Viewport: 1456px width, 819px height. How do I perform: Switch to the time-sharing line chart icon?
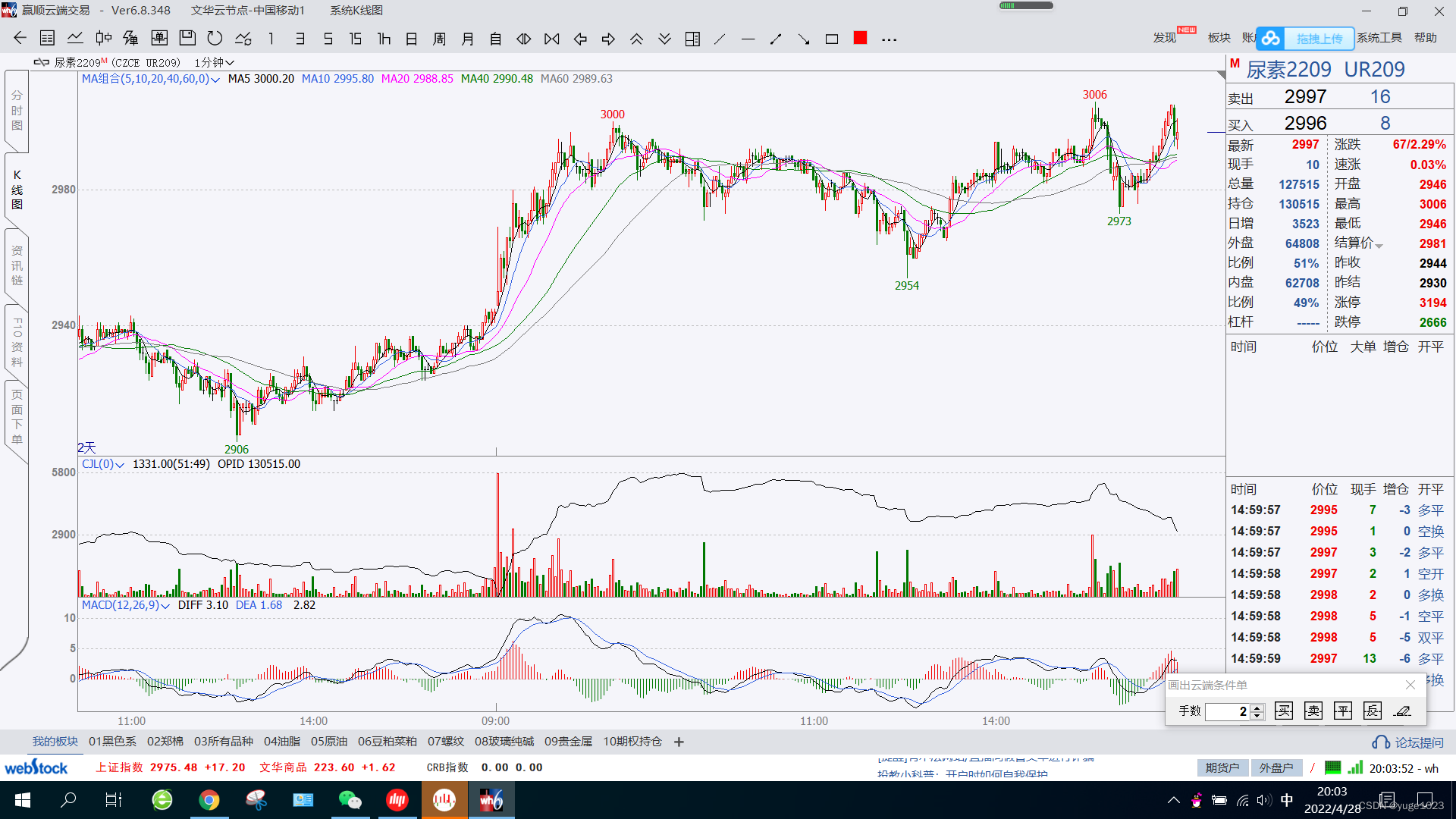(75, 39)
